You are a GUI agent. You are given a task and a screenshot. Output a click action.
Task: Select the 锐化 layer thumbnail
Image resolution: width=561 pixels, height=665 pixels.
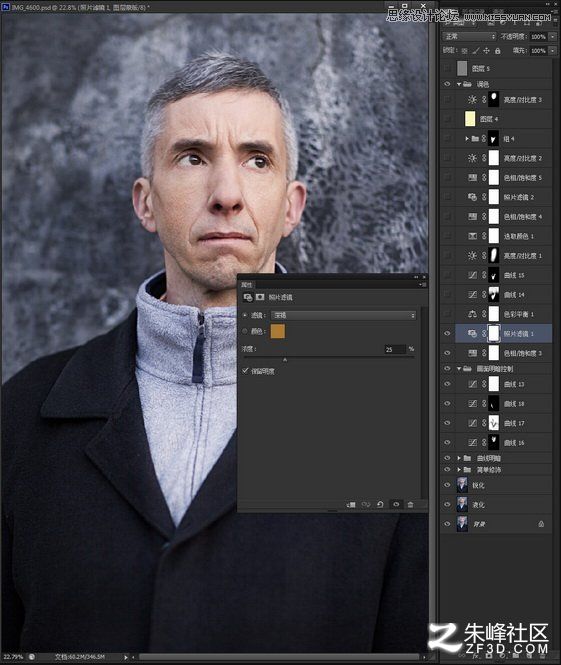[x=462, y=485]
